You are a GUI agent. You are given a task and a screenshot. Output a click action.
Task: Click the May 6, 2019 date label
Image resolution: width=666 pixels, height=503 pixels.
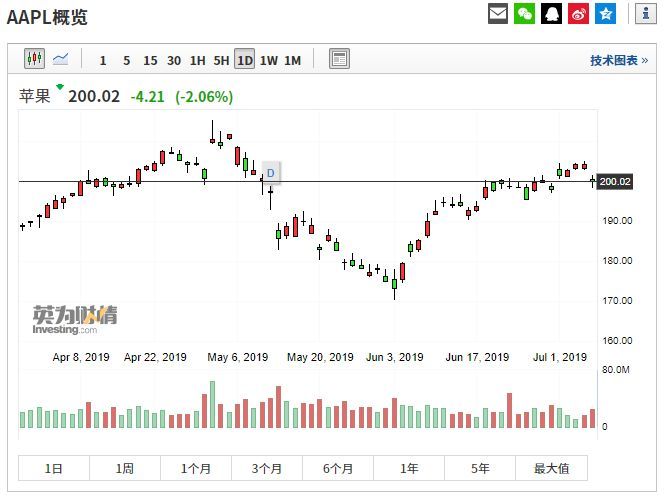coord(237,357)
